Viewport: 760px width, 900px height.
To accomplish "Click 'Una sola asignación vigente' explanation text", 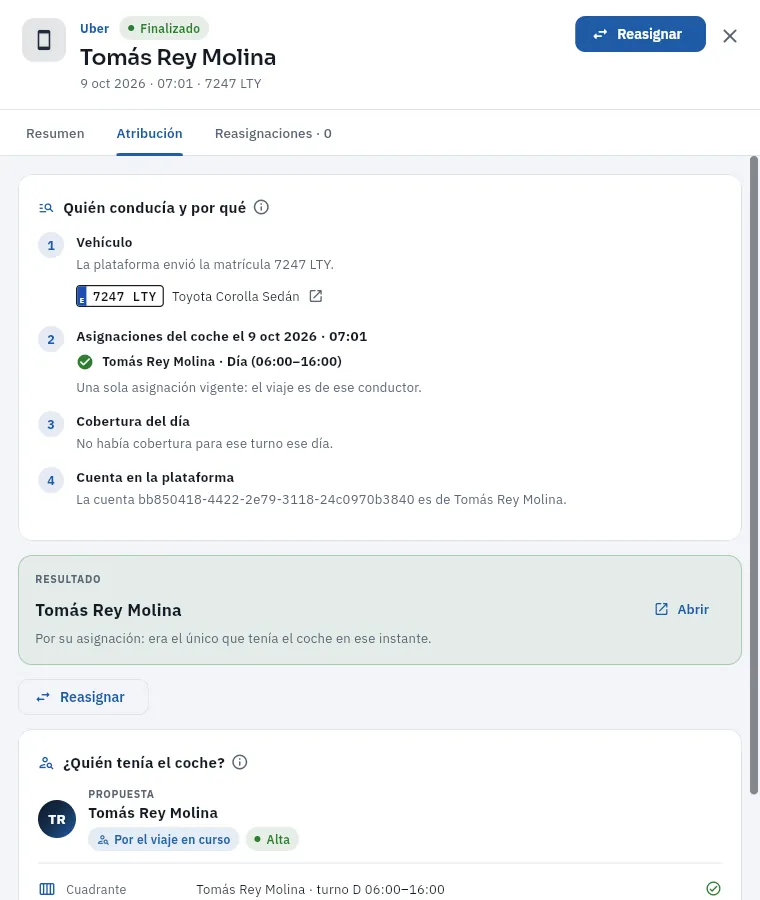I will pyautogui.click(x=249, y=387).
